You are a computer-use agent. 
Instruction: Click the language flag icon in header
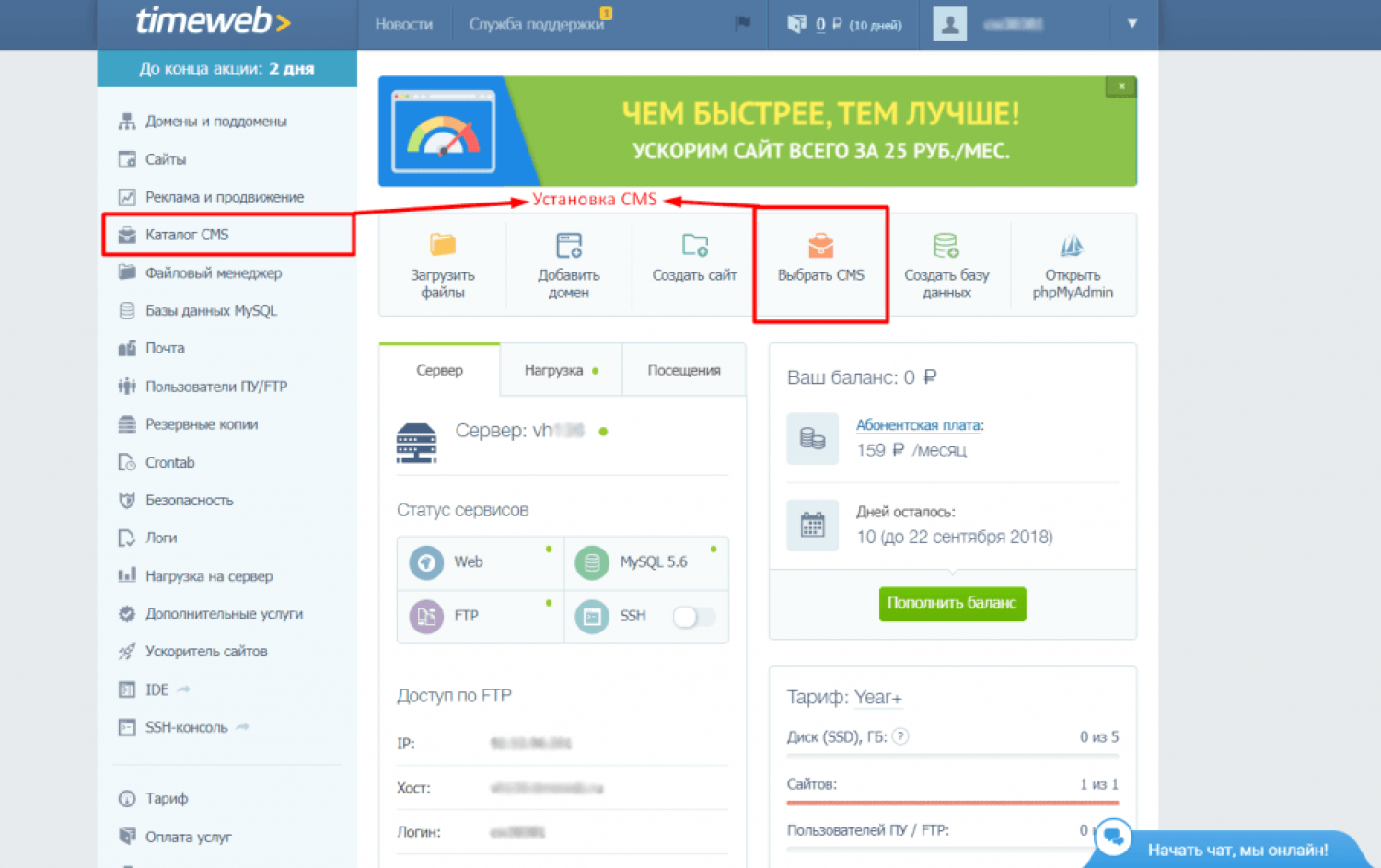[x=743, y=24]
